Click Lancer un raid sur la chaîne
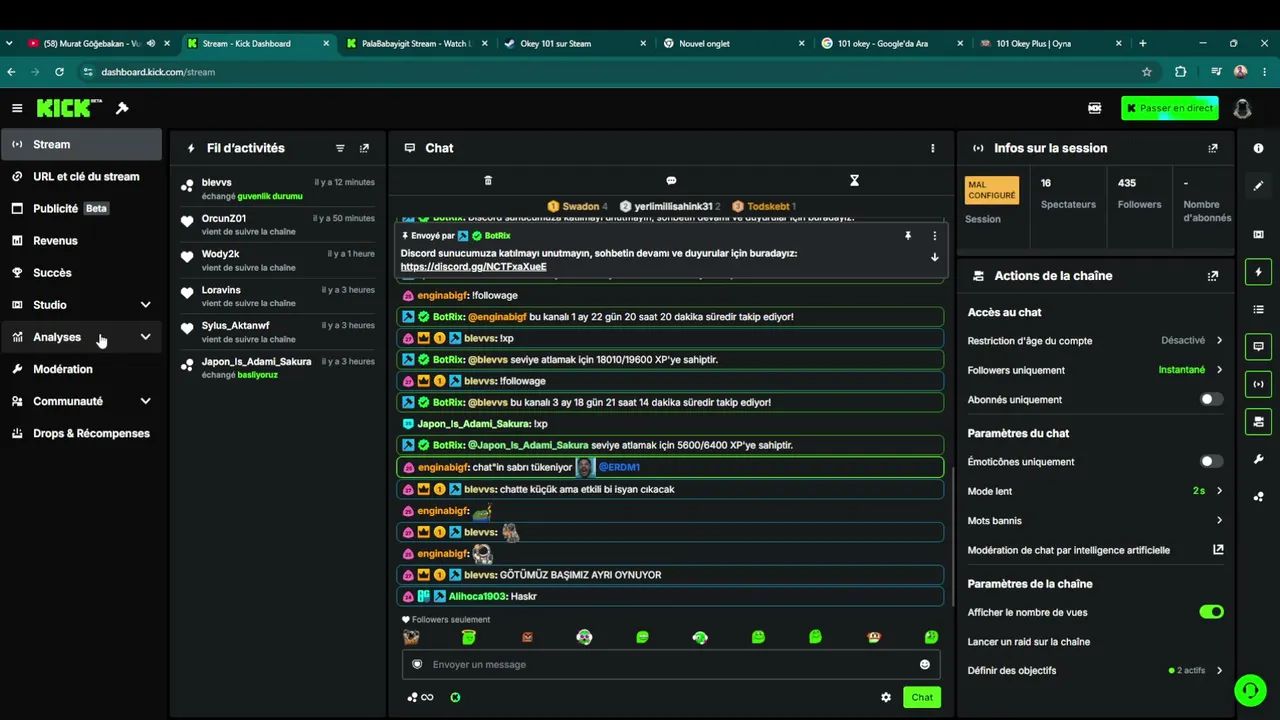 click(1029, 642)
